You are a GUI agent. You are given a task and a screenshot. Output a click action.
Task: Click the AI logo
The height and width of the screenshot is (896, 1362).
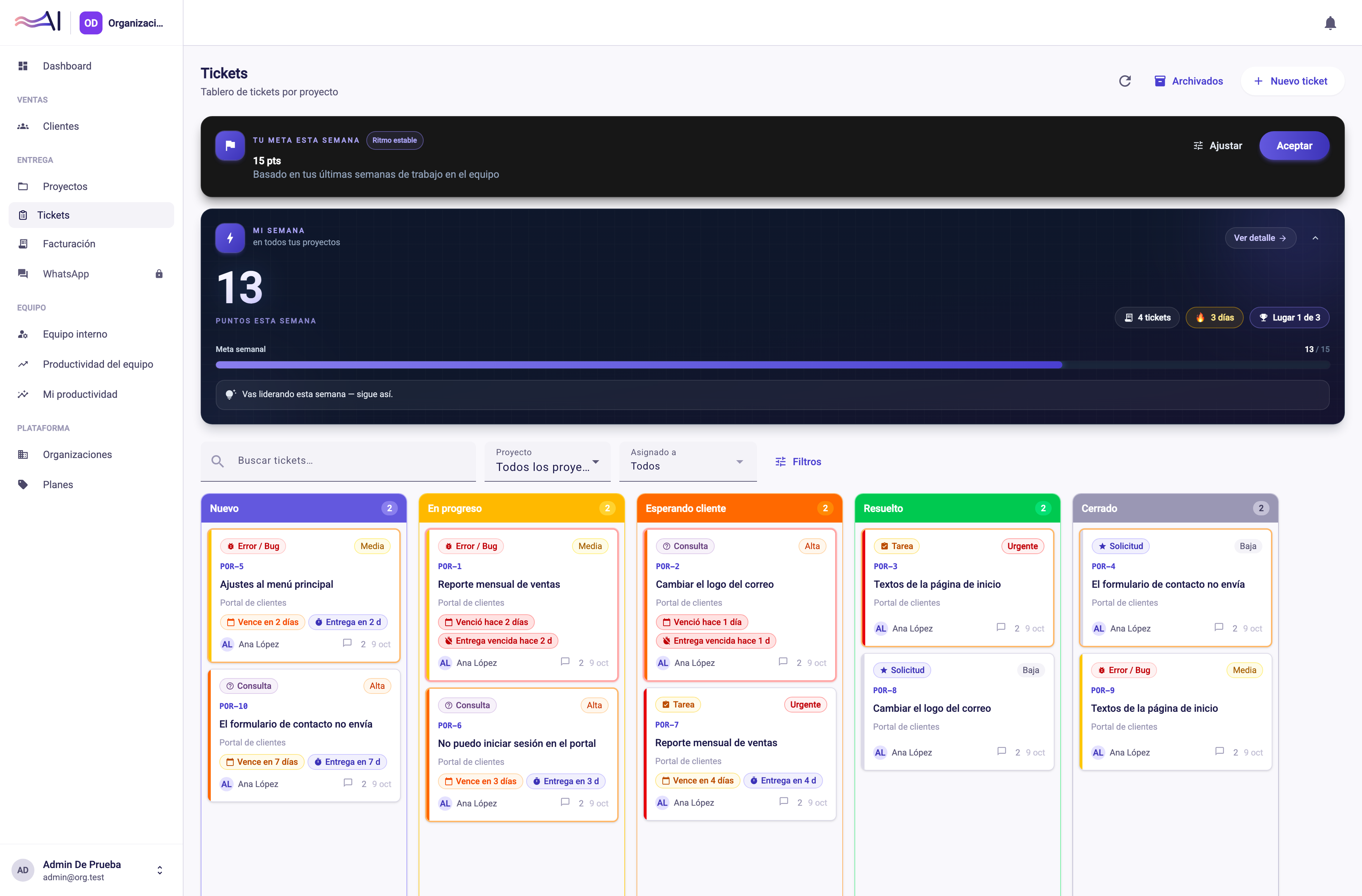(38, 22)
